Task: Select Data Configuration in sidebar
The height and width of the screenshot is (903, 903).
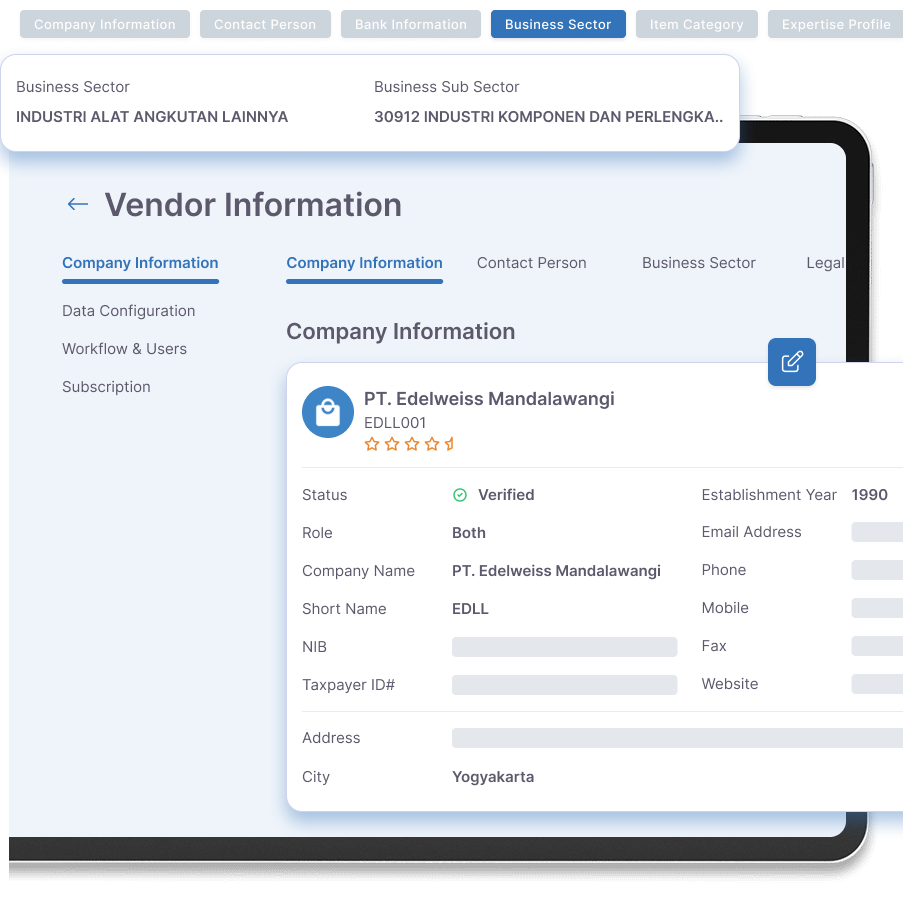Action: [x=128, y=311]
